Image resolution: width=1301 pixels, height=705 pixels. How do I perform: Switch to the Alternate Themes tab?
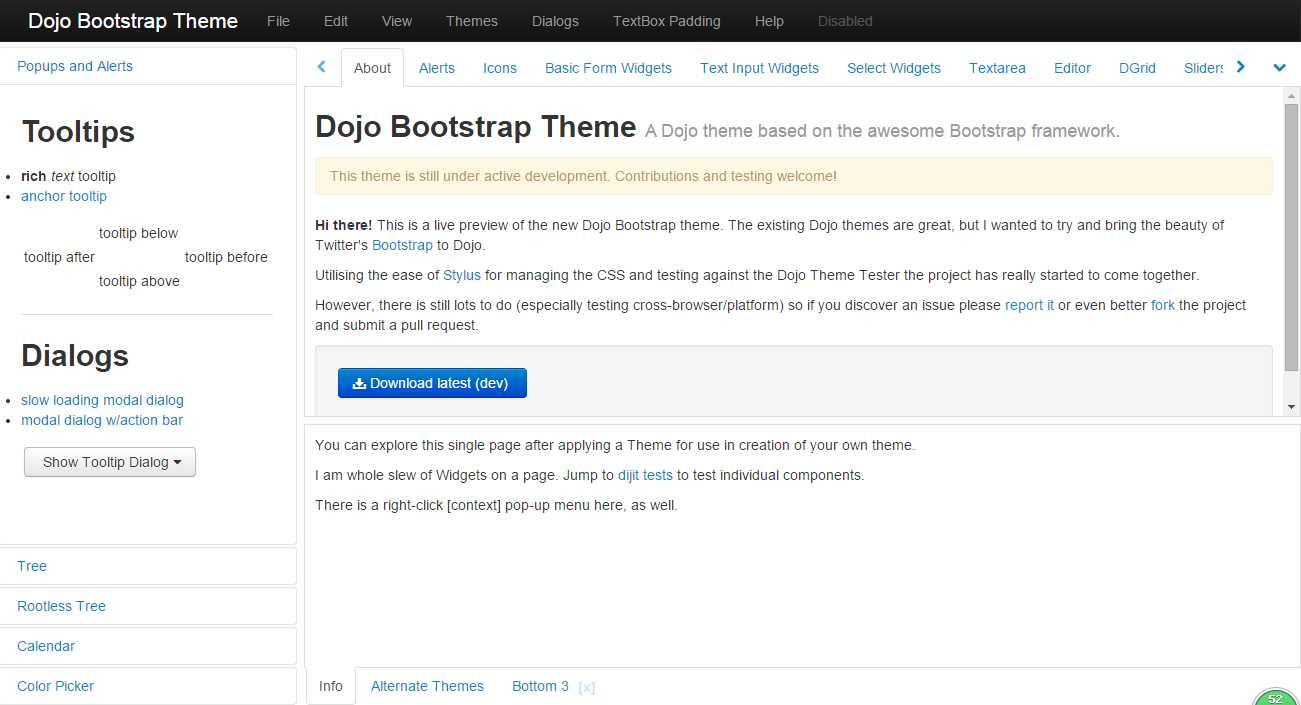point(427,686)
